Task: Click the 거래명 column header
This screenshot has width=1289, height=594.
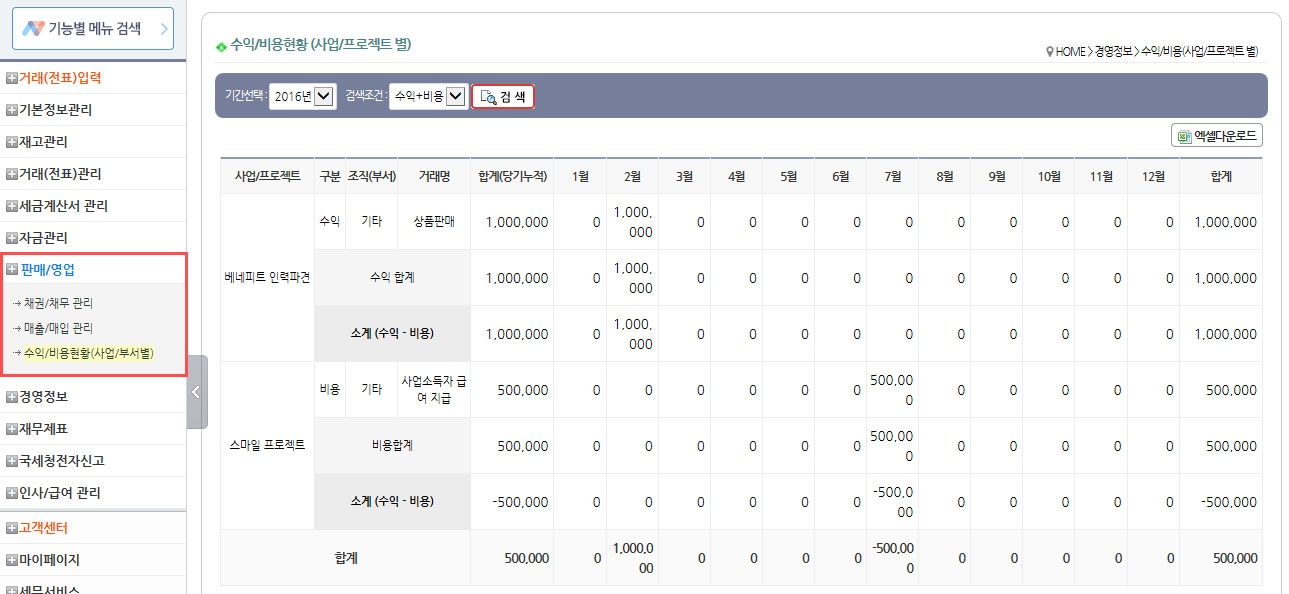Action: (434, 176)
